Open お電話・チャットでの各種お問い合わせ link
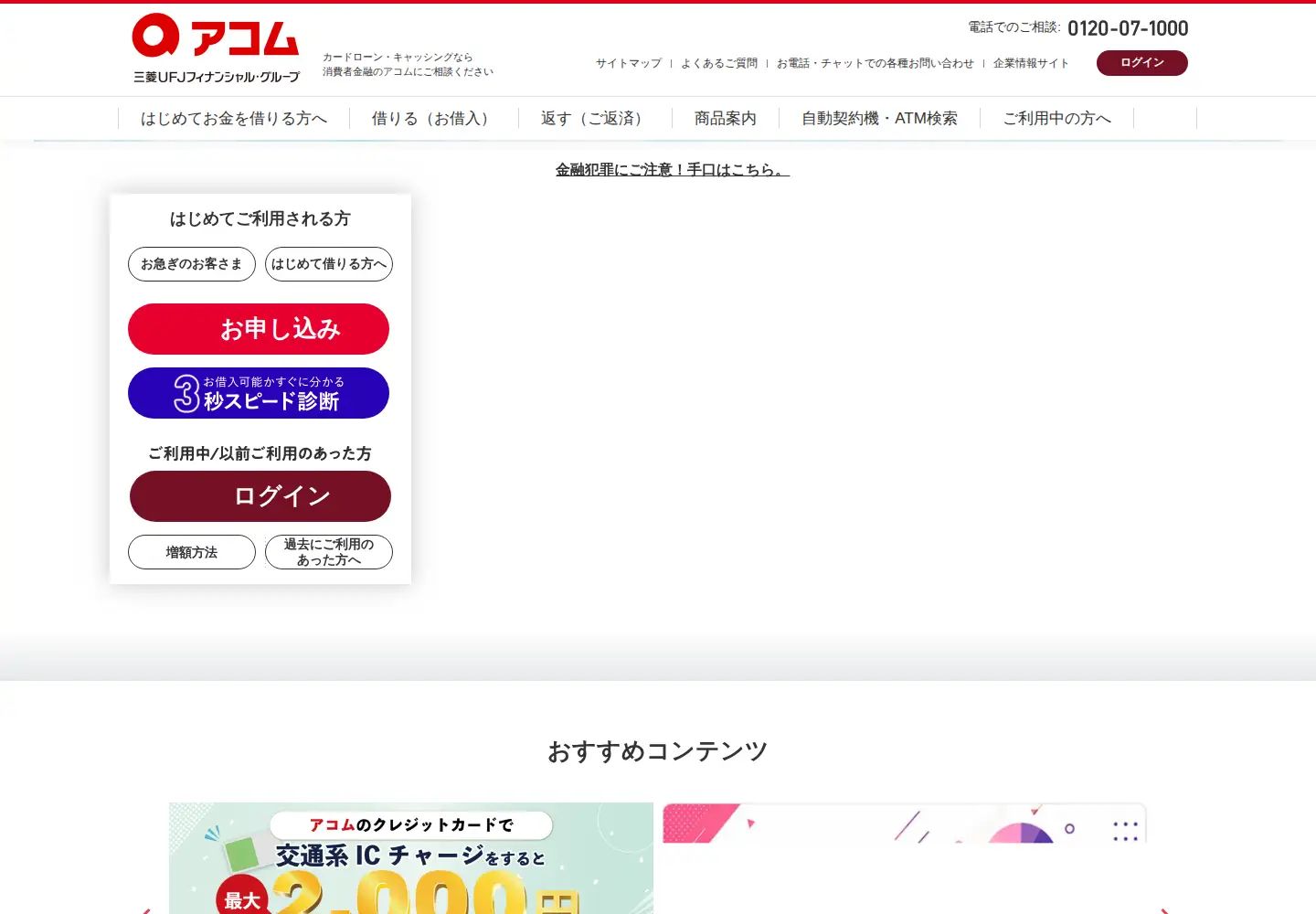The height and width of the screenshot is (914, 1316). [x=876, y=63]
